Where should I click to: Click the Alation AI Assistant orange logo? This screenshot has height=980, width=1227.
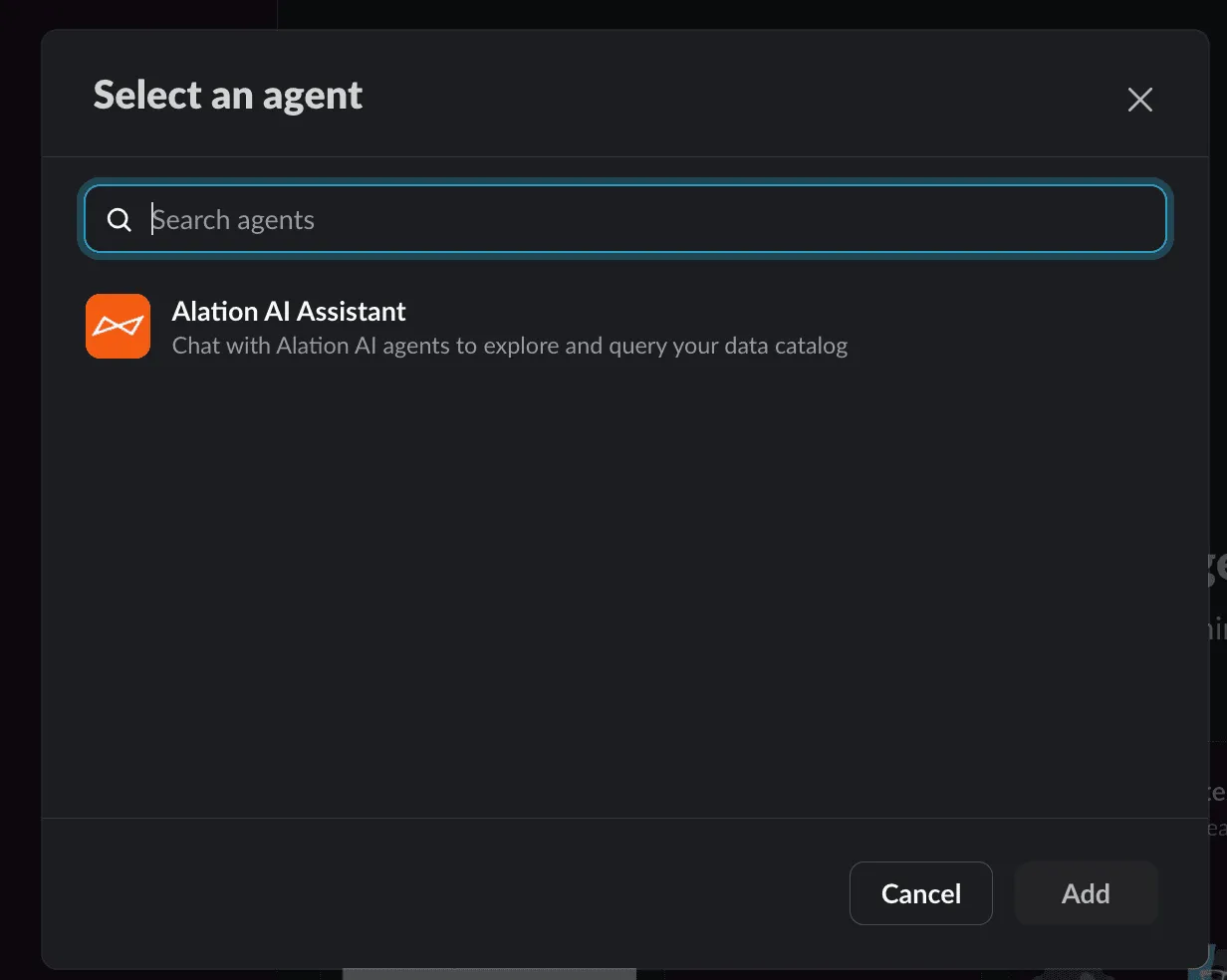coord(118,326)
